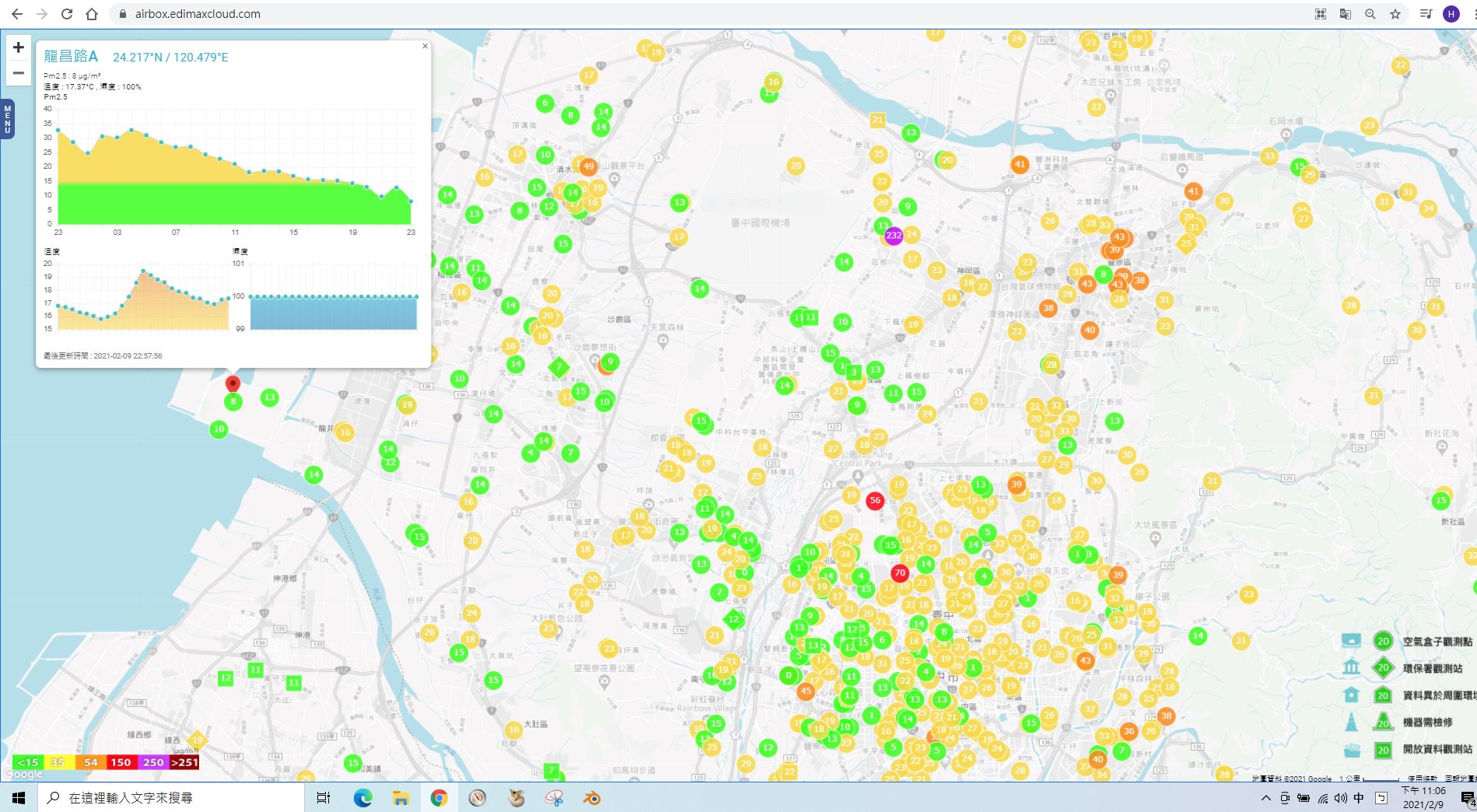Image resolution: width=1477 pixels, height=812 pixels.
Task: Expand hidden system tray icons
Action: (1265, 798)
